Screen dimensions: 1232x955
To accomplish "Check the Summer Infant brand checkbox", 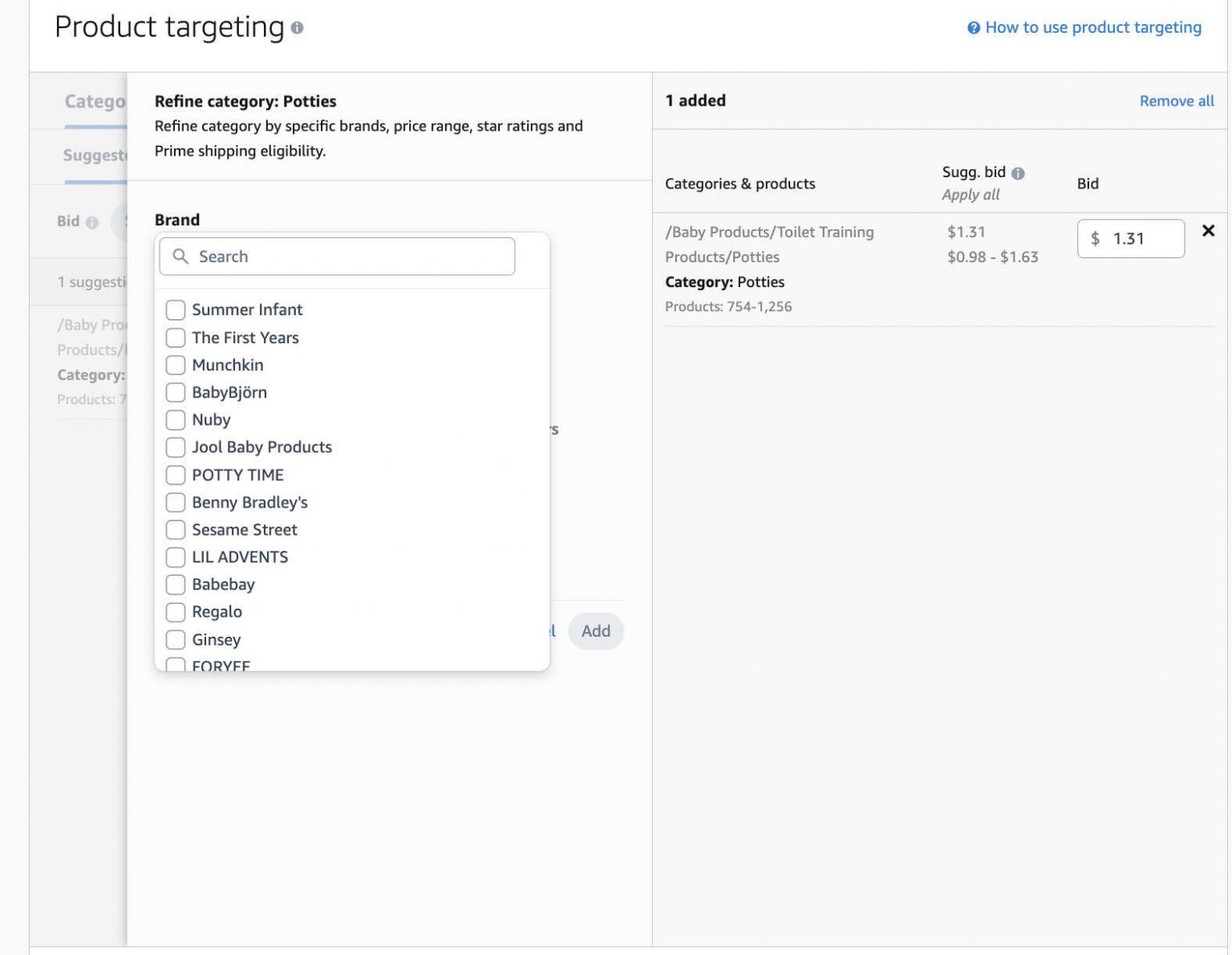I will [176, 310].
